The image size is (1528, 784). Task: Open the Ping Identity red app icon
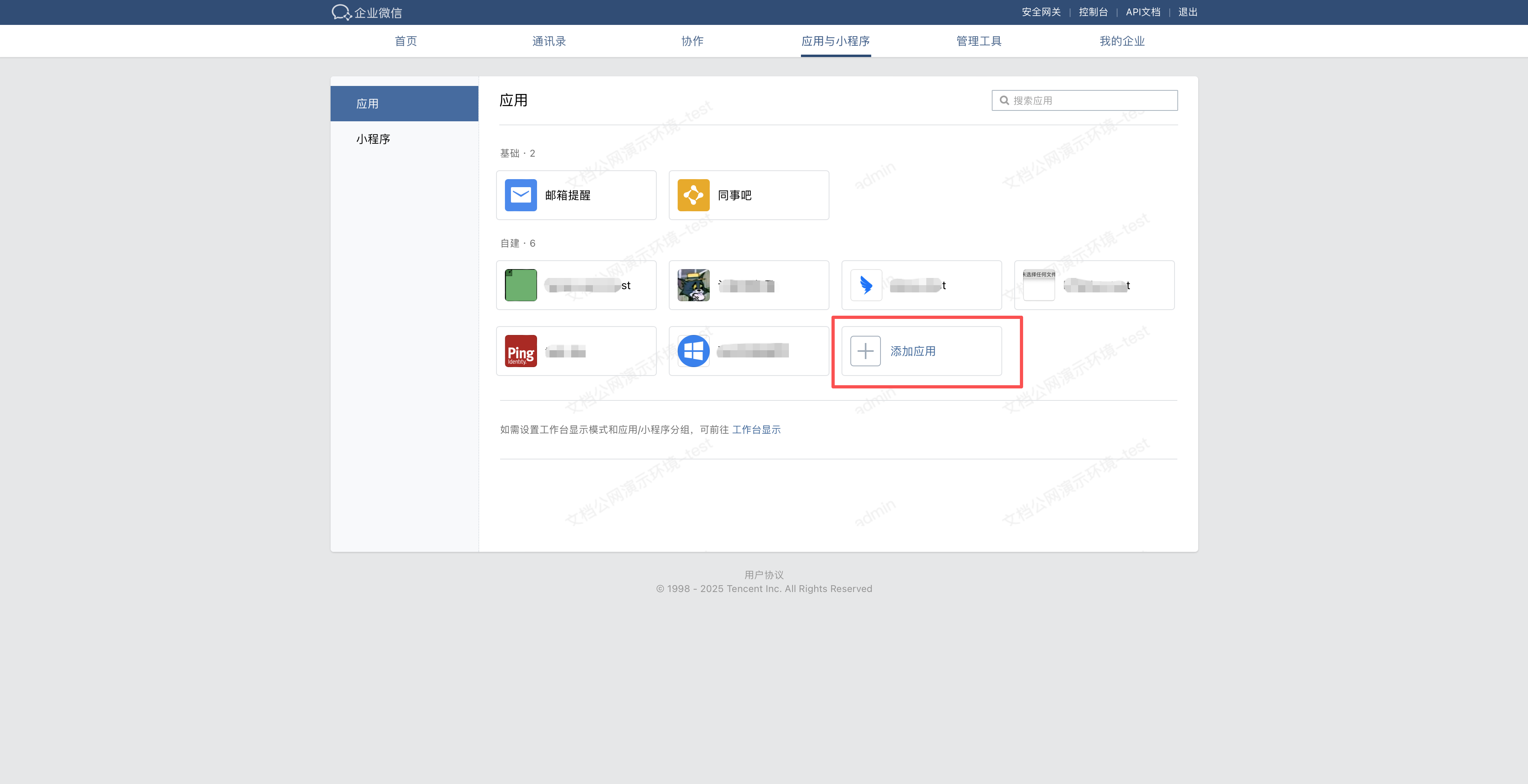coord(520,351)
